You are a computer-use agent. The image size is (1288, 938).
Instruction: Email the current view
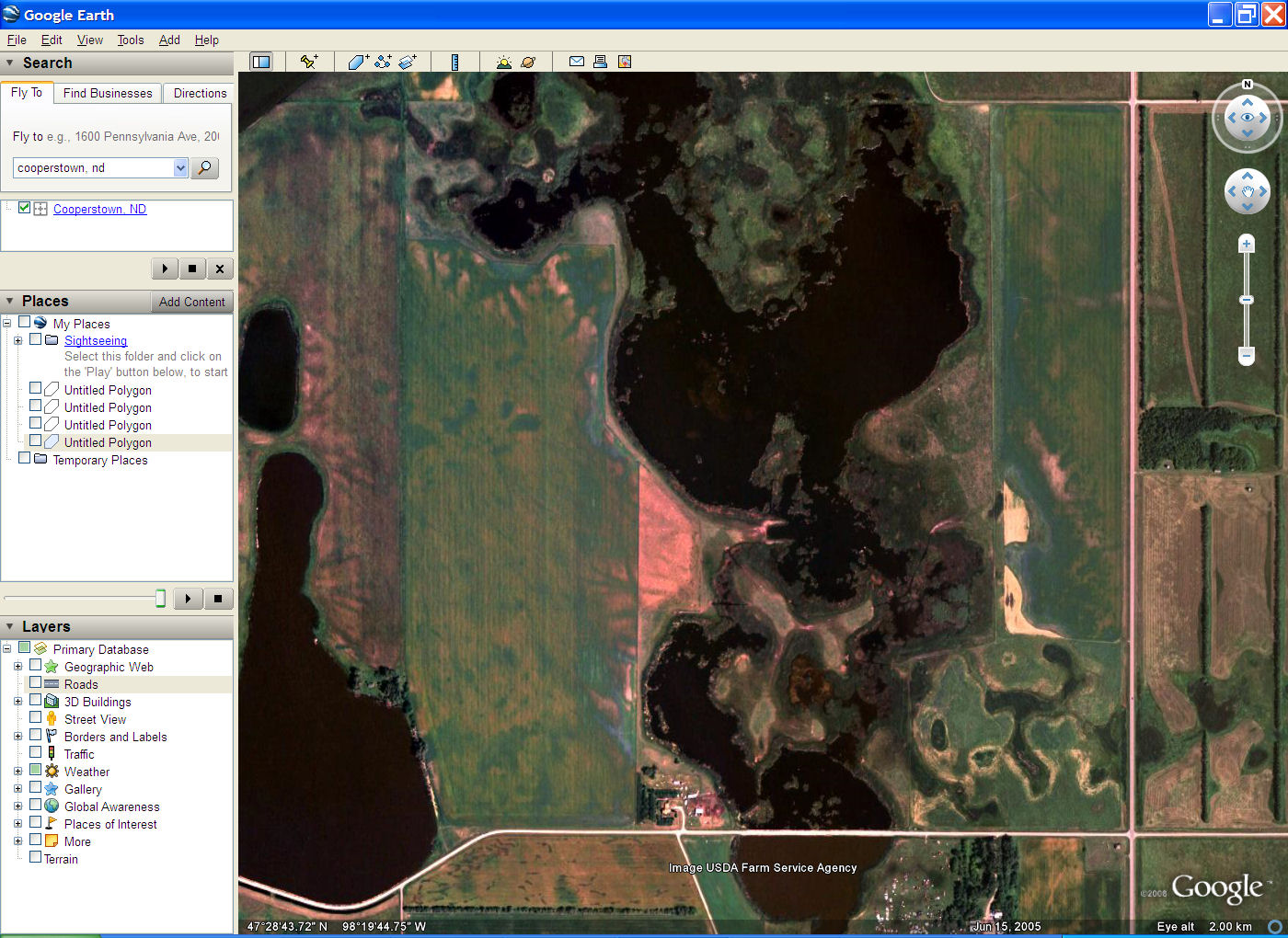(x=577, y=62)
